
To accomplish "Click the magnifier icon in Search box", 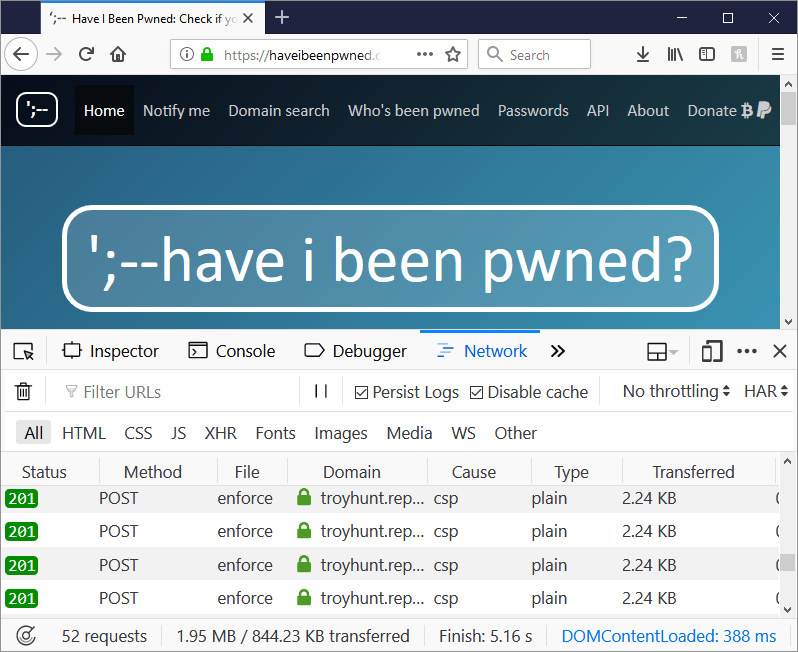I will [x=495, y=54].
